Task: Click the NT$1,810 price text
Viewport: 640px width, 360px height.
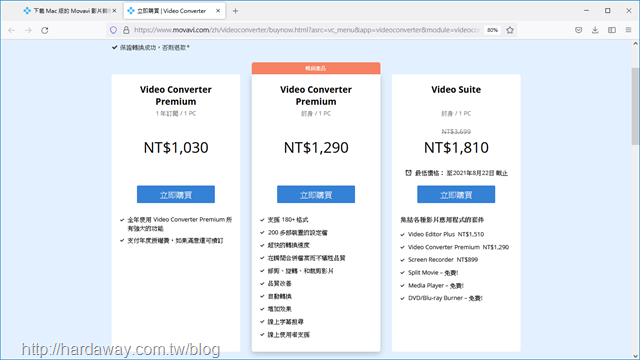Action: [456, 148]
